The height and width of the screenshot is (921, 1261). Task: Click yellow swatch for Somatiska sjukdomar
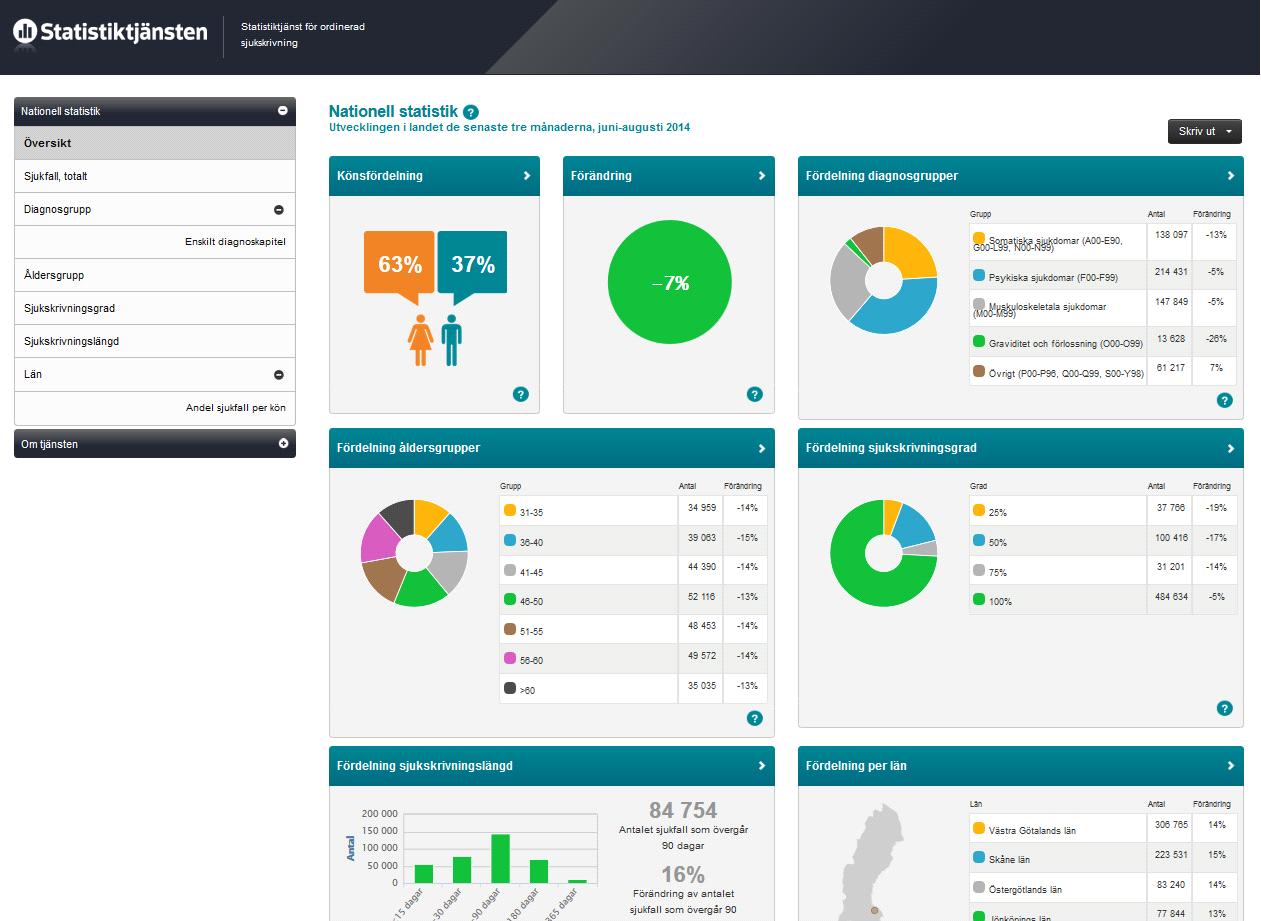(979, 238)
